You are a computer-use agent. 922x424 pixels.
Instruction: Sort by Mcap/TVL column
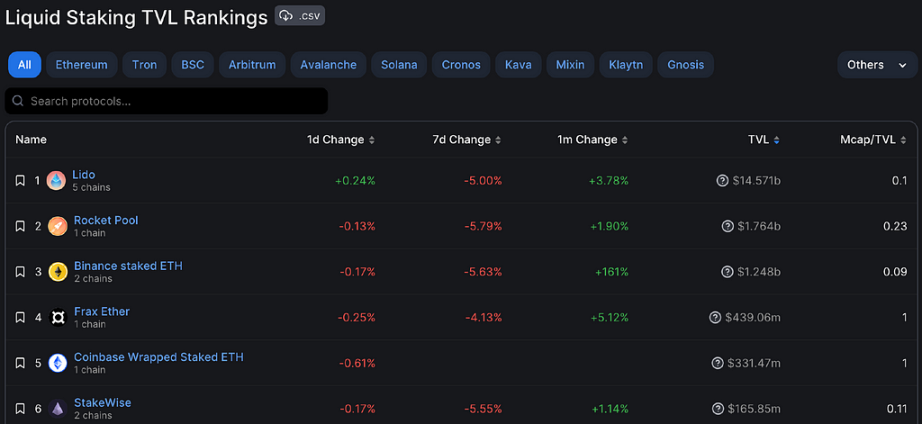pos(873,140)
